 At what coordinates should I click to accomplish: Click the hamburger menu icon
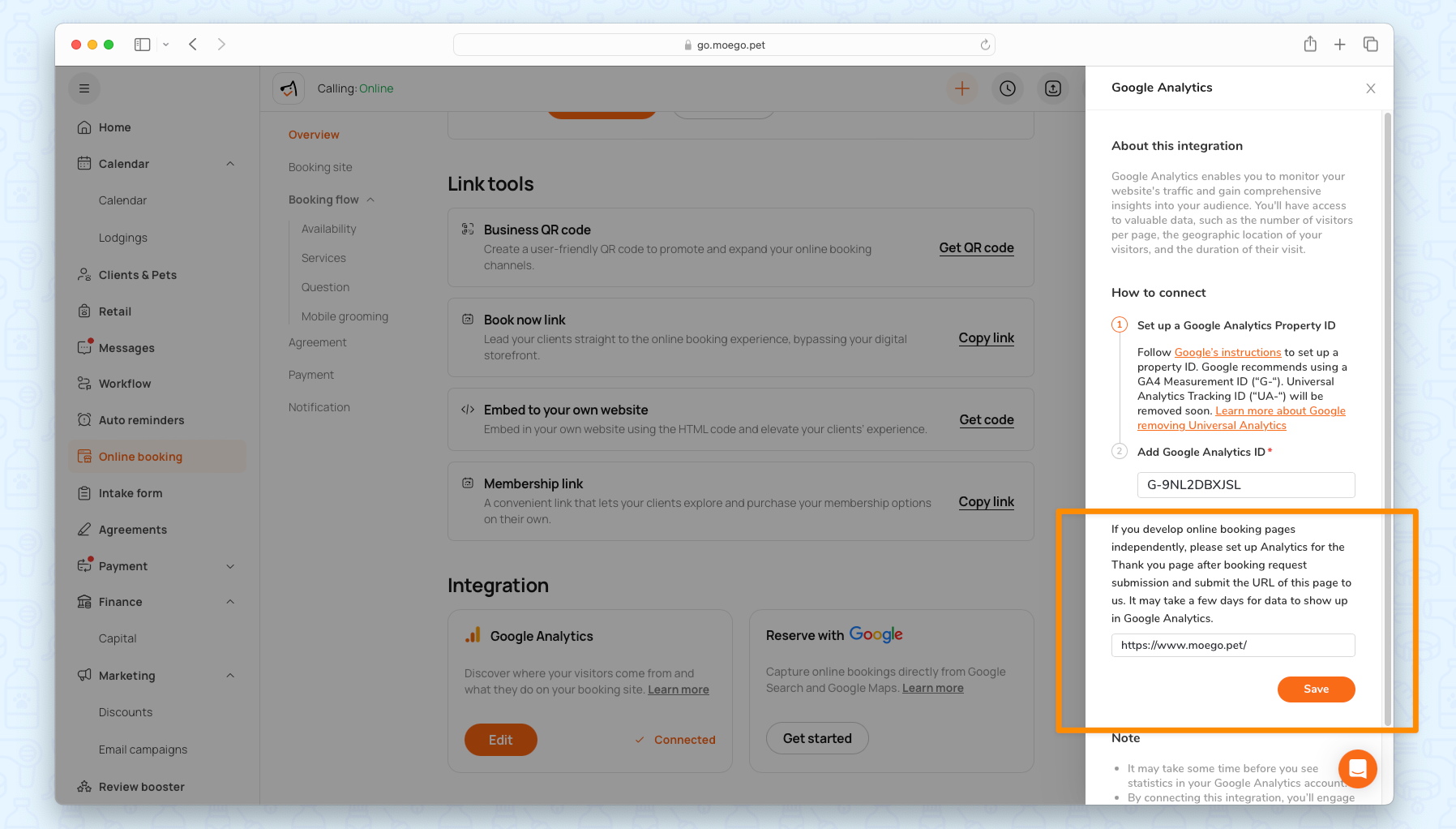coord(84,88)
